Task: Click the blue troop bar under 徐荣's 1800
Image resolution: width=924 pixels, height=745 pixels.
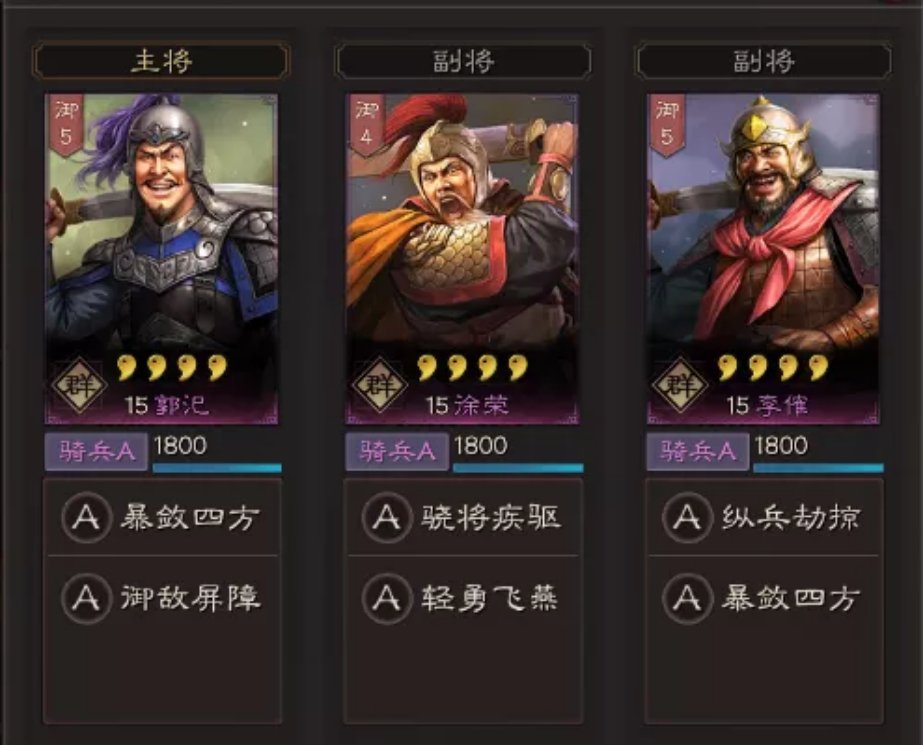Action: tap(518, 468)
